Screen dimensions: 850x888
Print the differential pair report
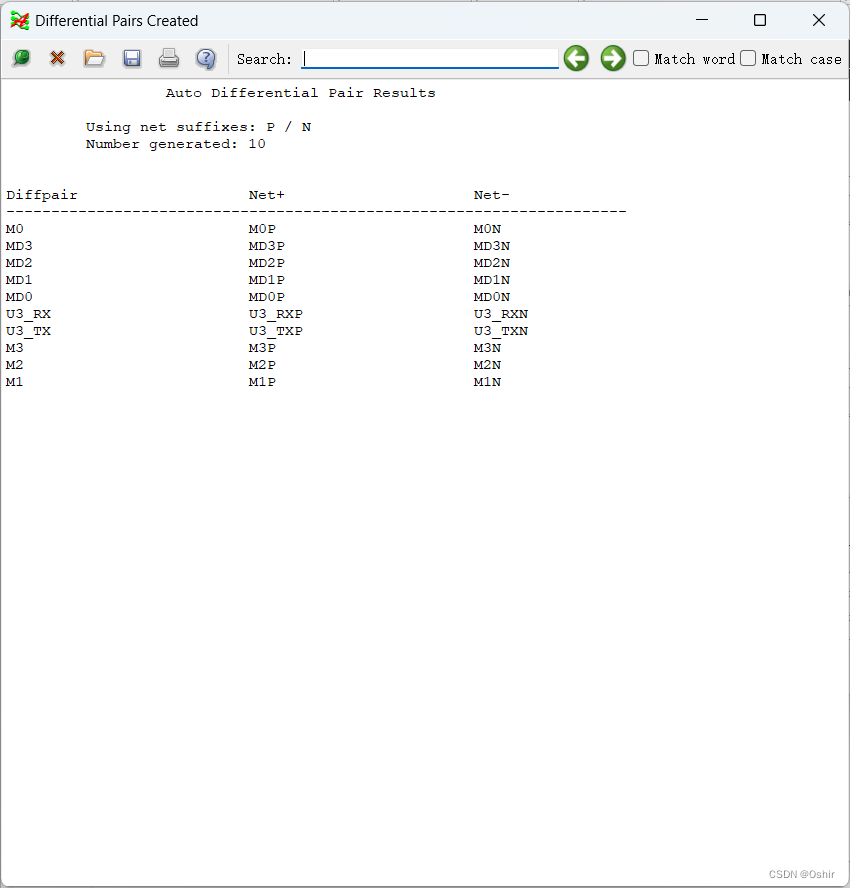tap(169, 59)
